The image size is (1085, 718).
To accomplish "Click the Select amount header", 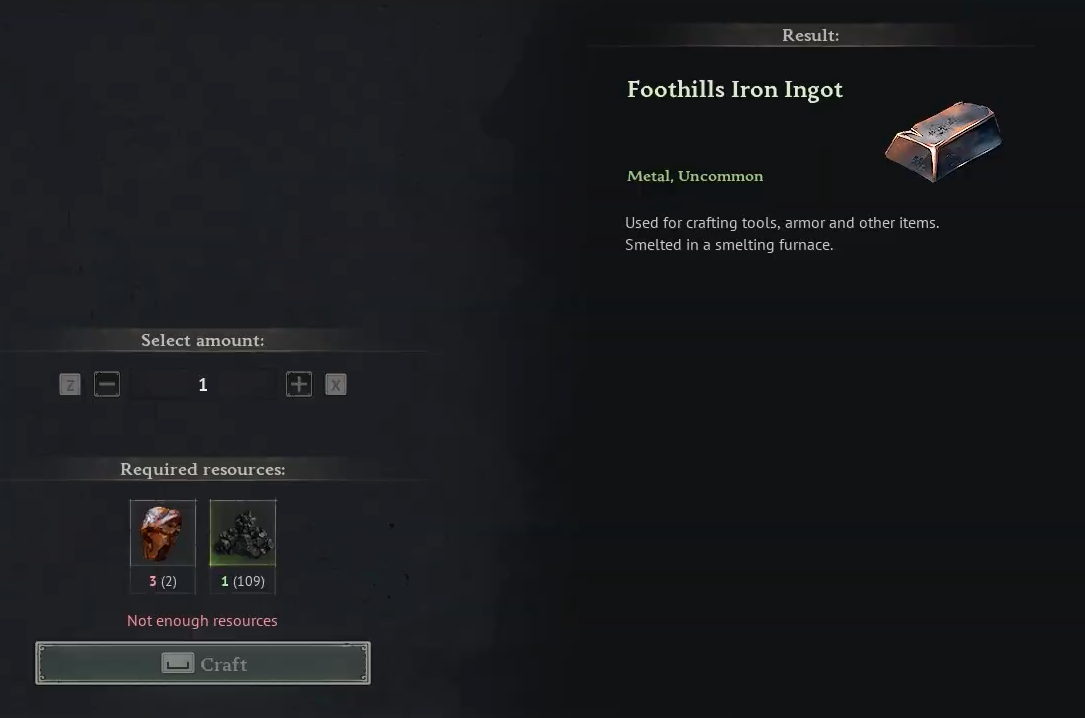I will pos(203,340).
